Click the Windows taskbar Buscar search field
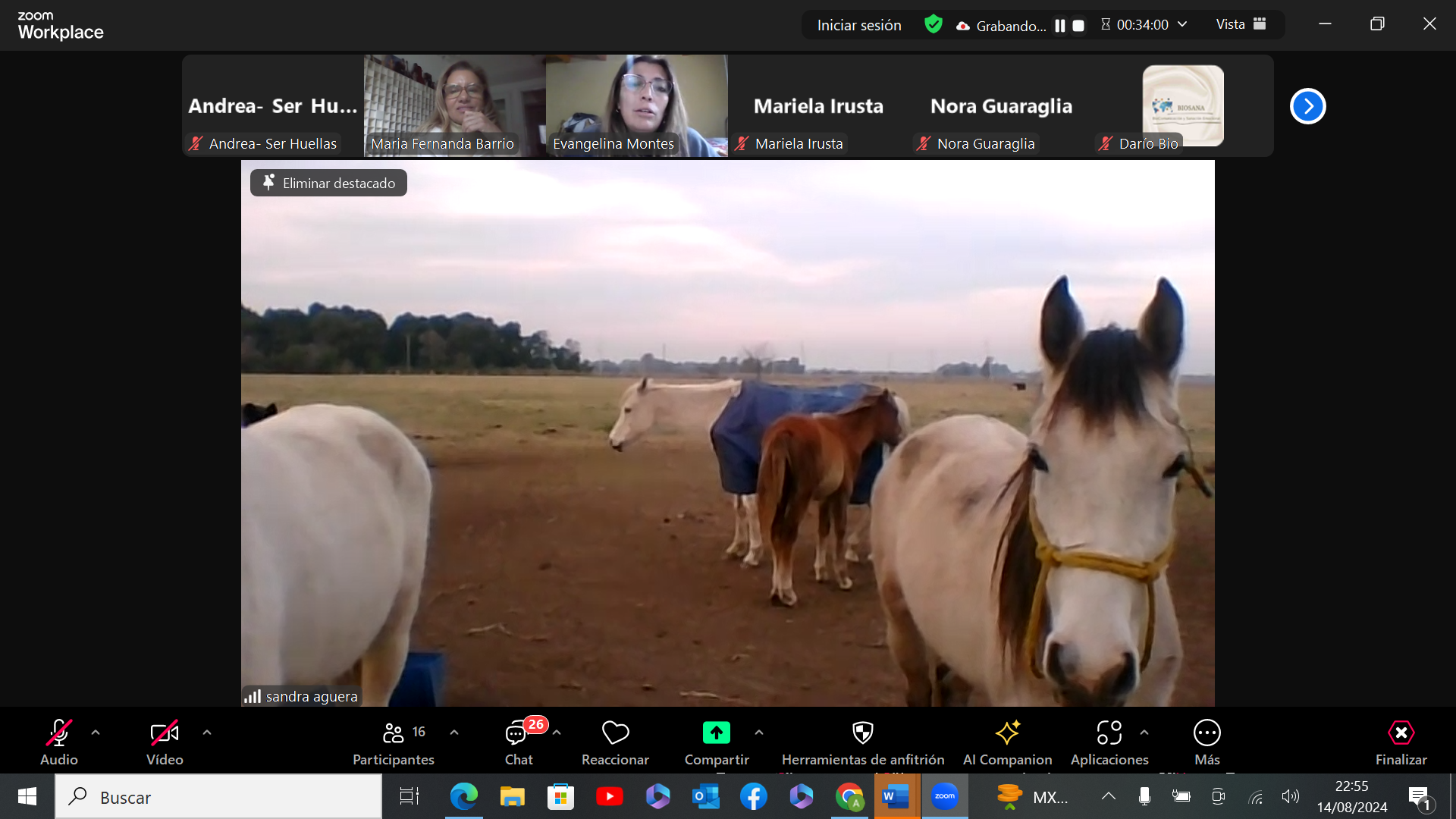Image resolution: width=1456 pixels, height=819 pixels. pos(220,797)
